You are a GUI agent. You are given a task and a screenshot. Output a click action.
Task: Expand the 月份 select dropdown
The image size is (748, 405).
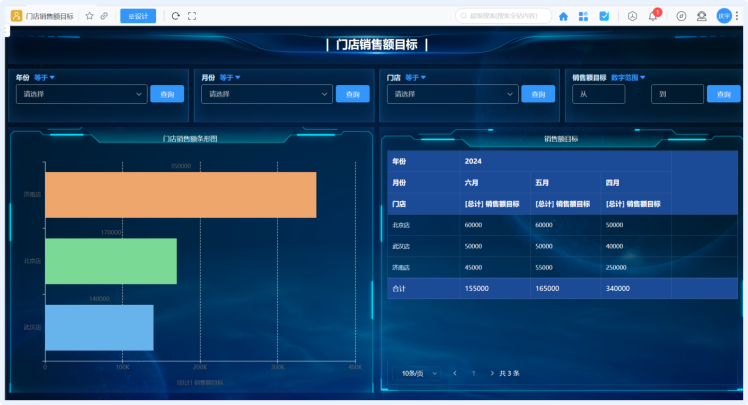pyautogui.click(x=266, y=94)
